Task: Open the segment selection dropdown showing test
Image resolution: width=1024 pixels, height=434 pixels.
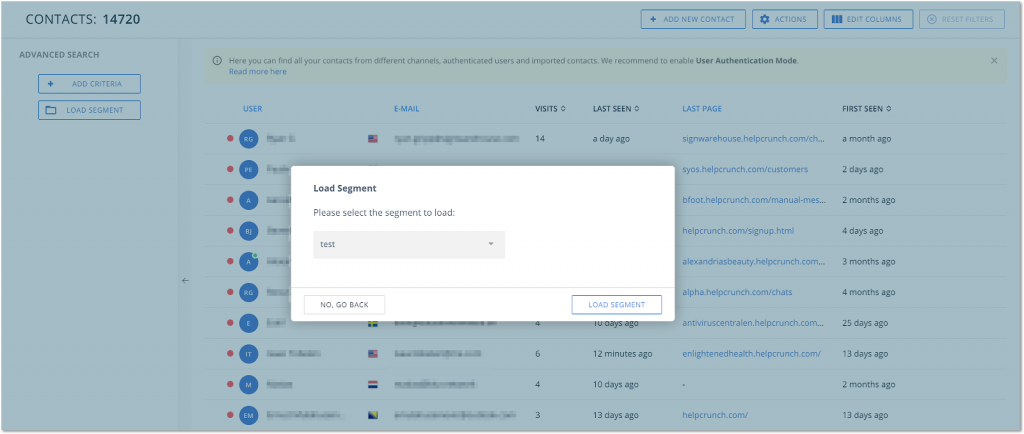Action: [x=409, y=245]
